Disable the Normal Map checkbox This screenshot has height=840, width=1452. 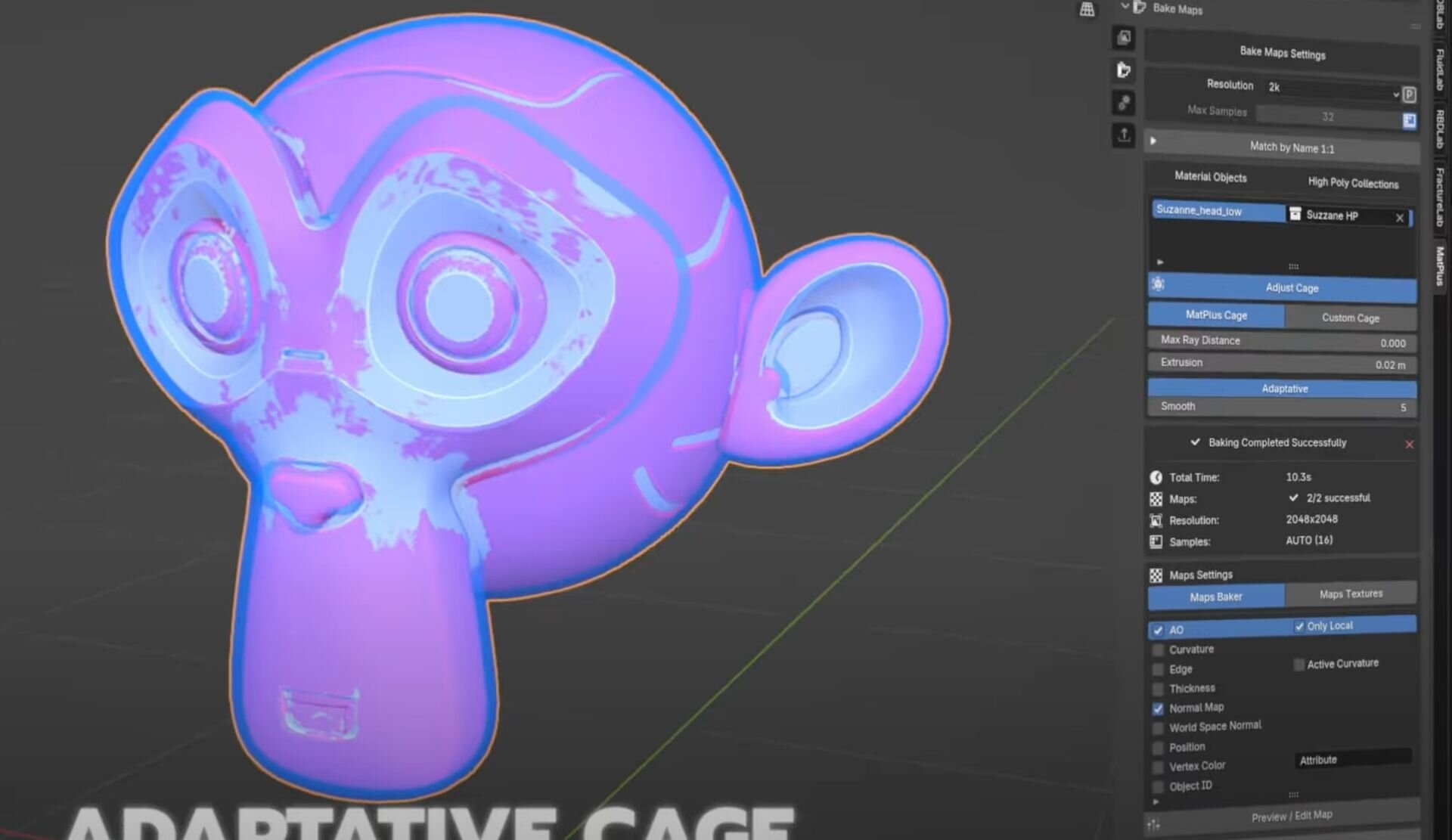point(1158,708)
